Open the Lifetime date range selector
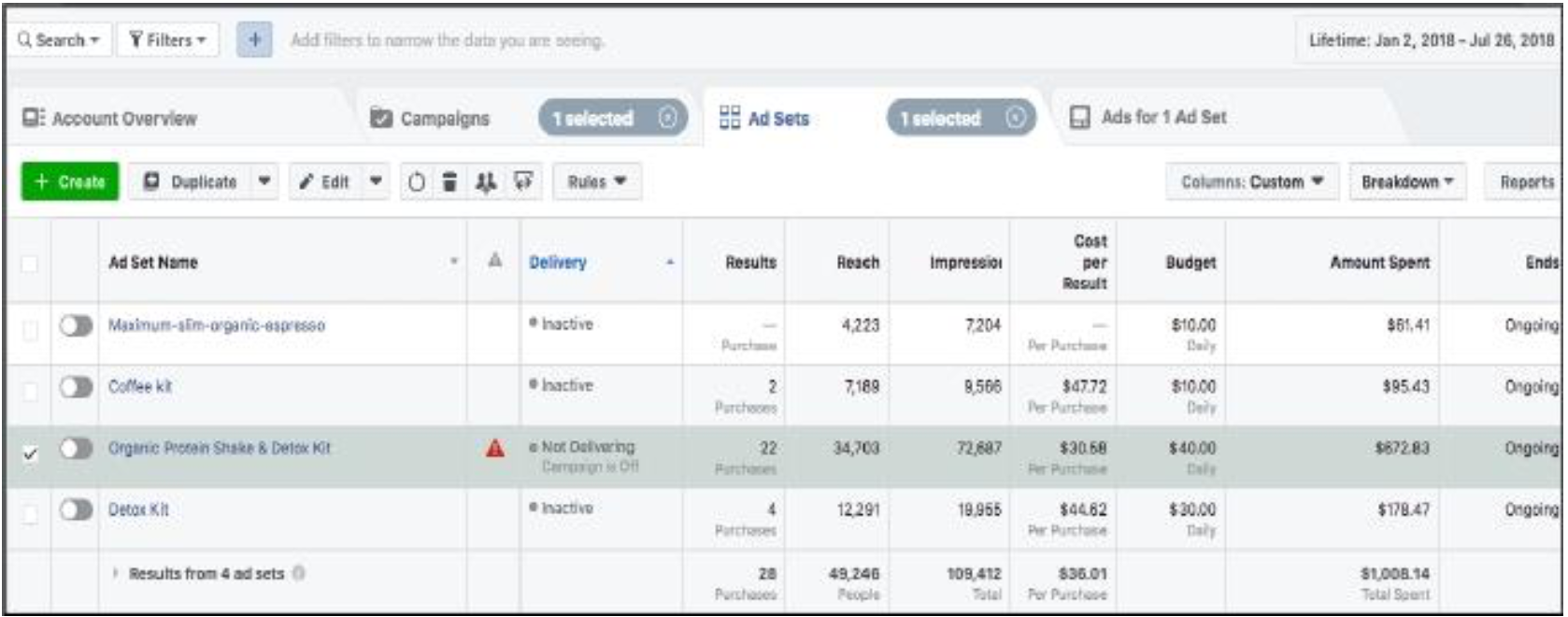1568x617 pixels. tap(1429, 40)
